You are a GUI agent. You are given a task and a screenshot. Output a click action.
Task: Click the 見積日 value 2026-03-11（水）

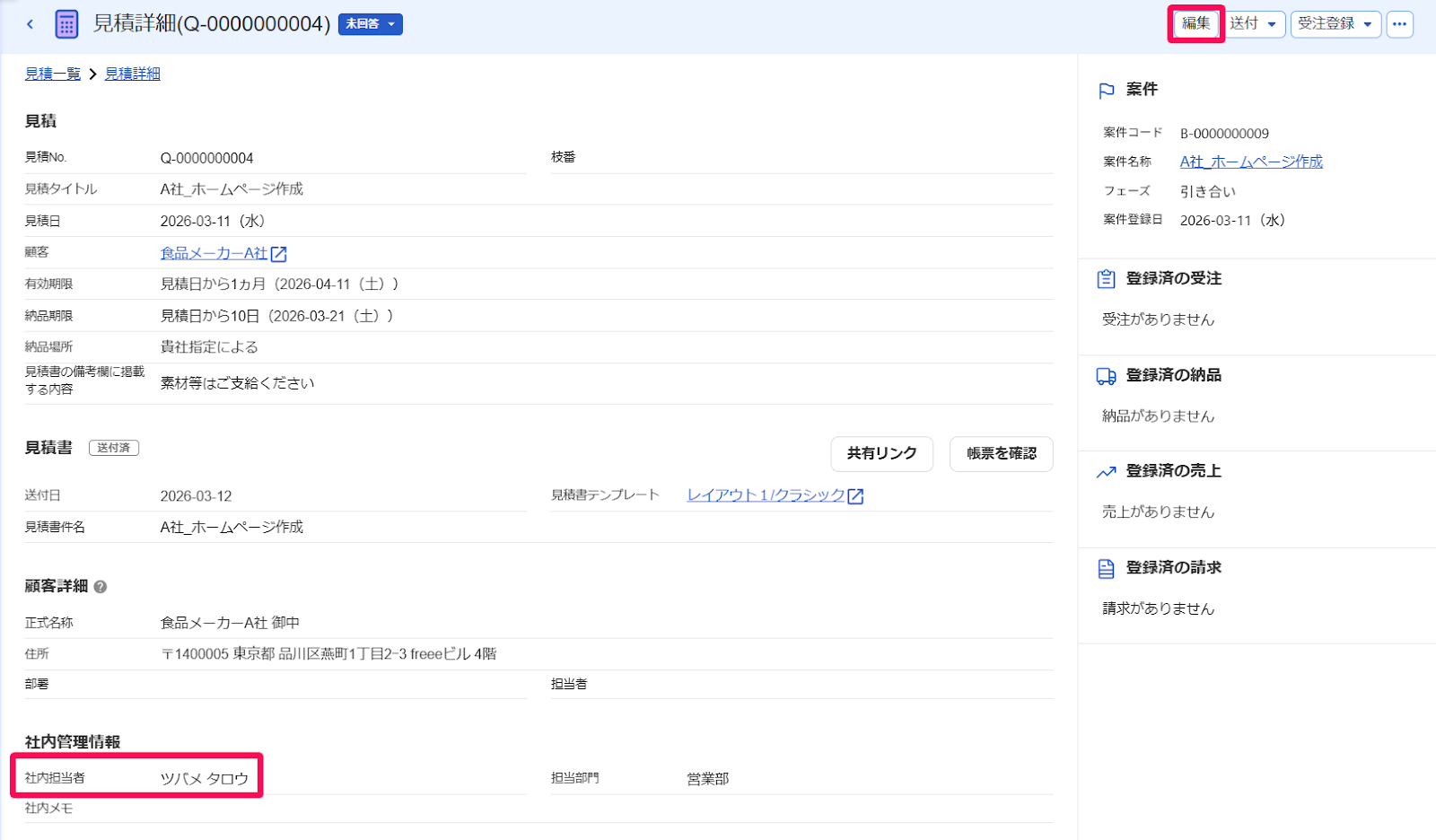click(x=213, y=221)
